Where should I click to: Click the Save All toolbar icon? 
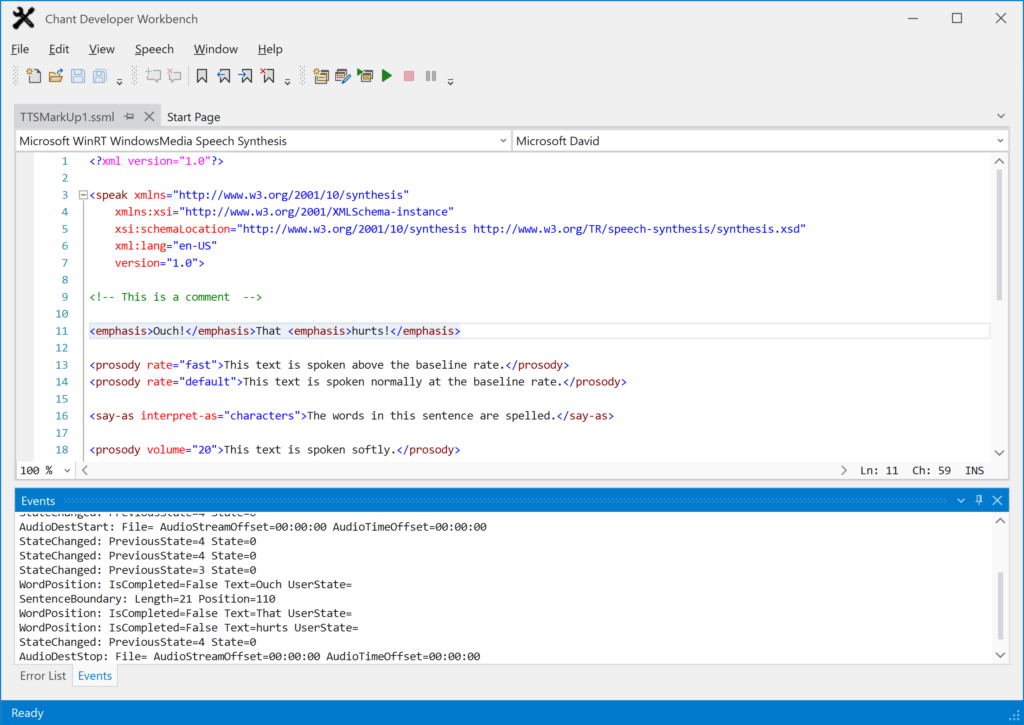click(99, 76)
